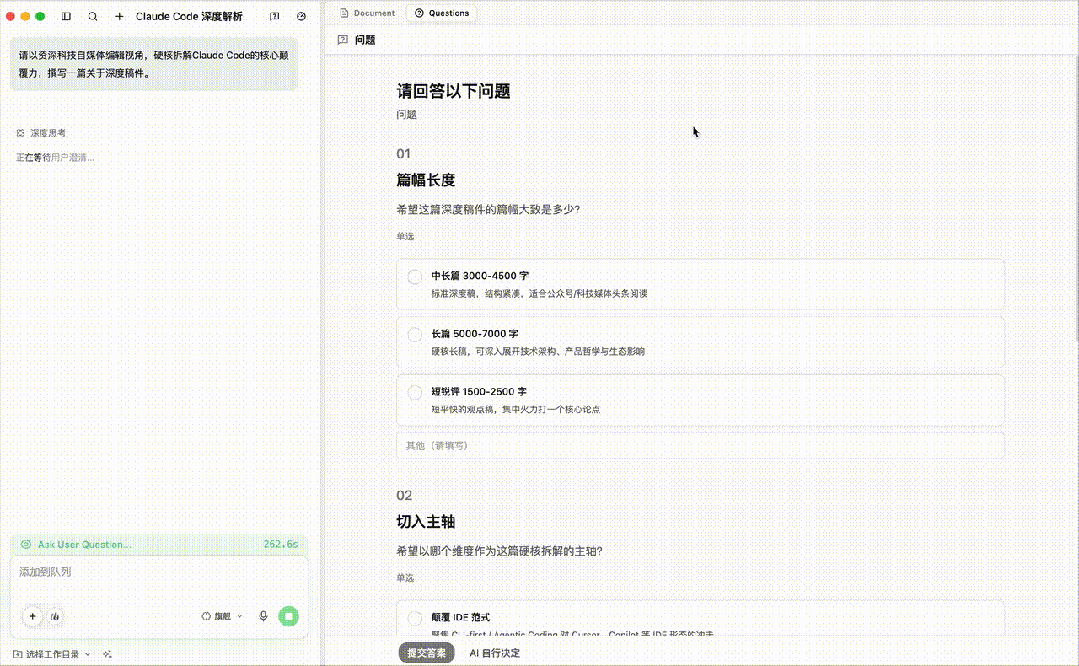The height and width of the screenshot is (666, 1079).
Task: Click the 篇幅长度 question heading
Action: (425, 180)
